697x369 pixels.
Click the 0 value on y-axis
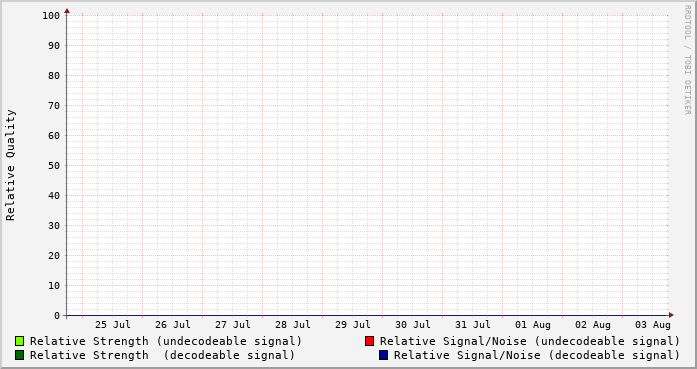pos(57,316)
